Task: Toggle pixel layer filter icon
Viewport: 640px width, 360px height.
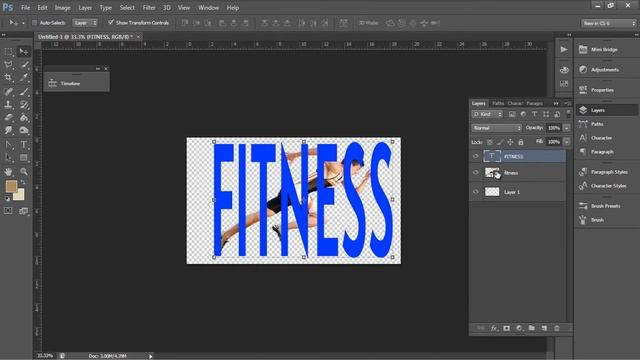Action: coord(512,114)
